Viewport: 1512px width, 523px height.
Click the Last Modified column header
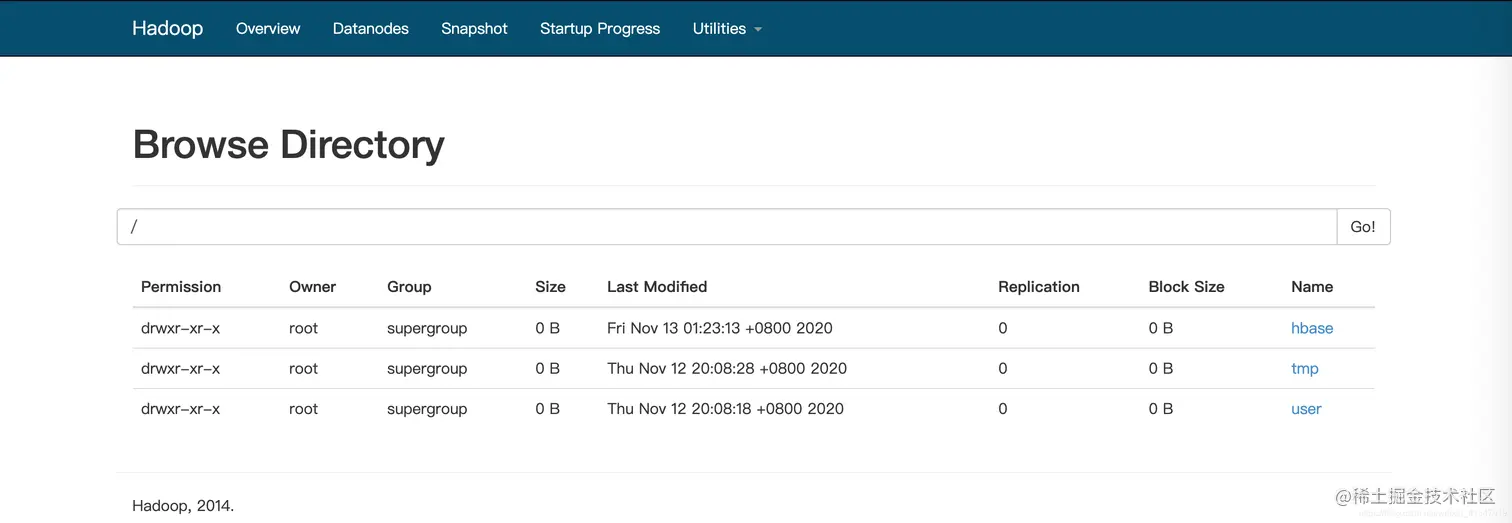coord(657,286)
